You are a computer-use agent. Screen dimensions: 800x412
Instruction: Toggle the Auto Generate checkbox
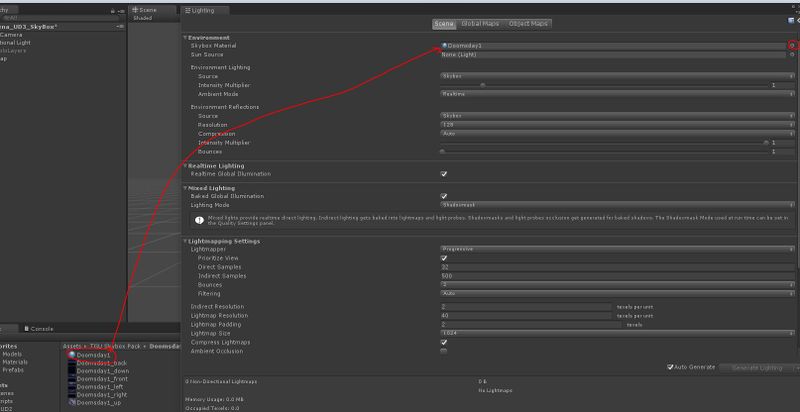(x=670, y=367)
